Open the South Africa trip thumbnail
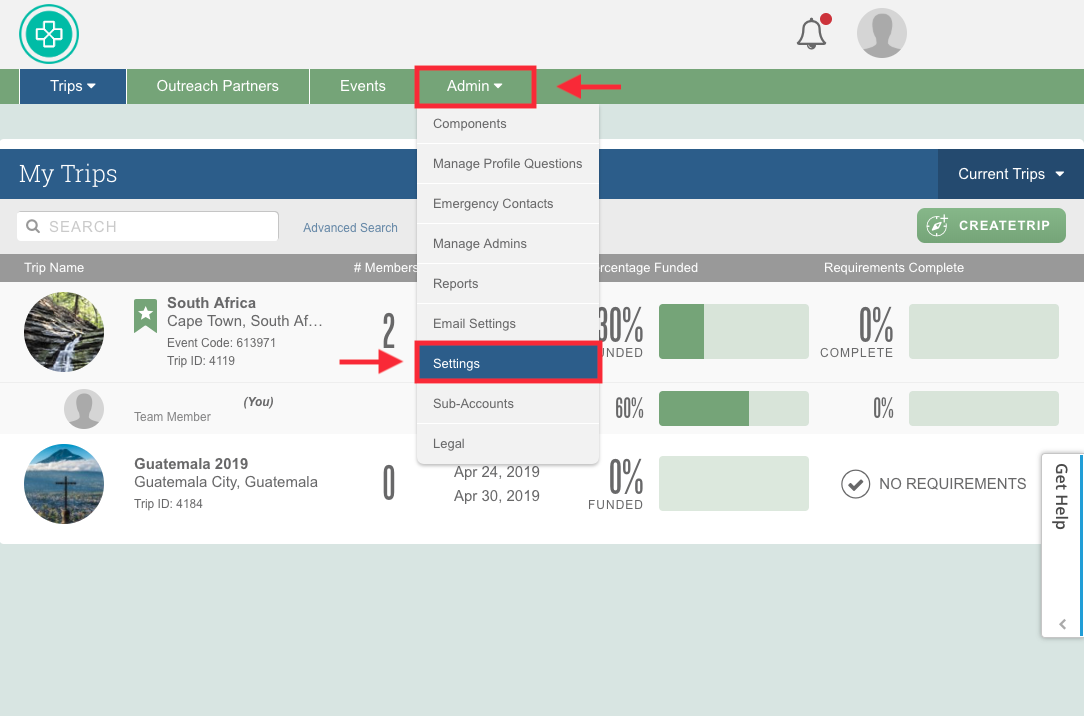Screen dimensions: 1084x716 coord(64,332)
